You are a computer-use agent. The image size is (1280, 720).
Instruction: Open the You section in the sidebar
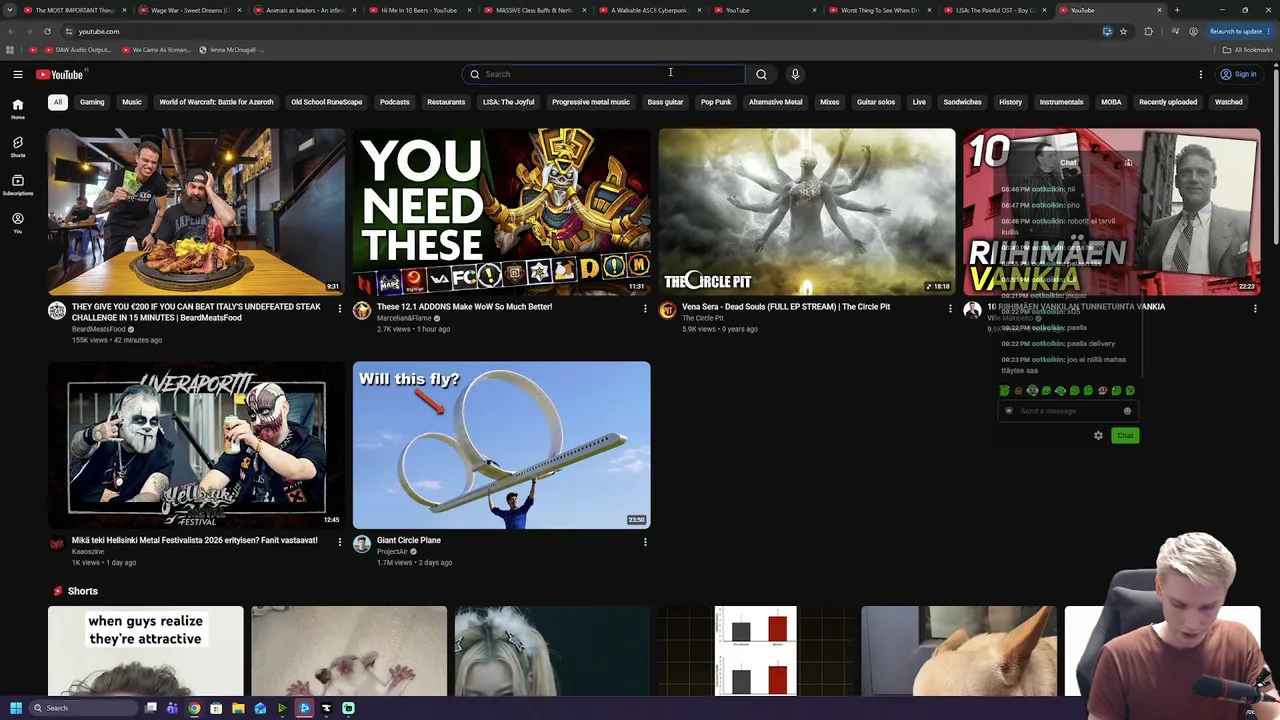(18, 223)
